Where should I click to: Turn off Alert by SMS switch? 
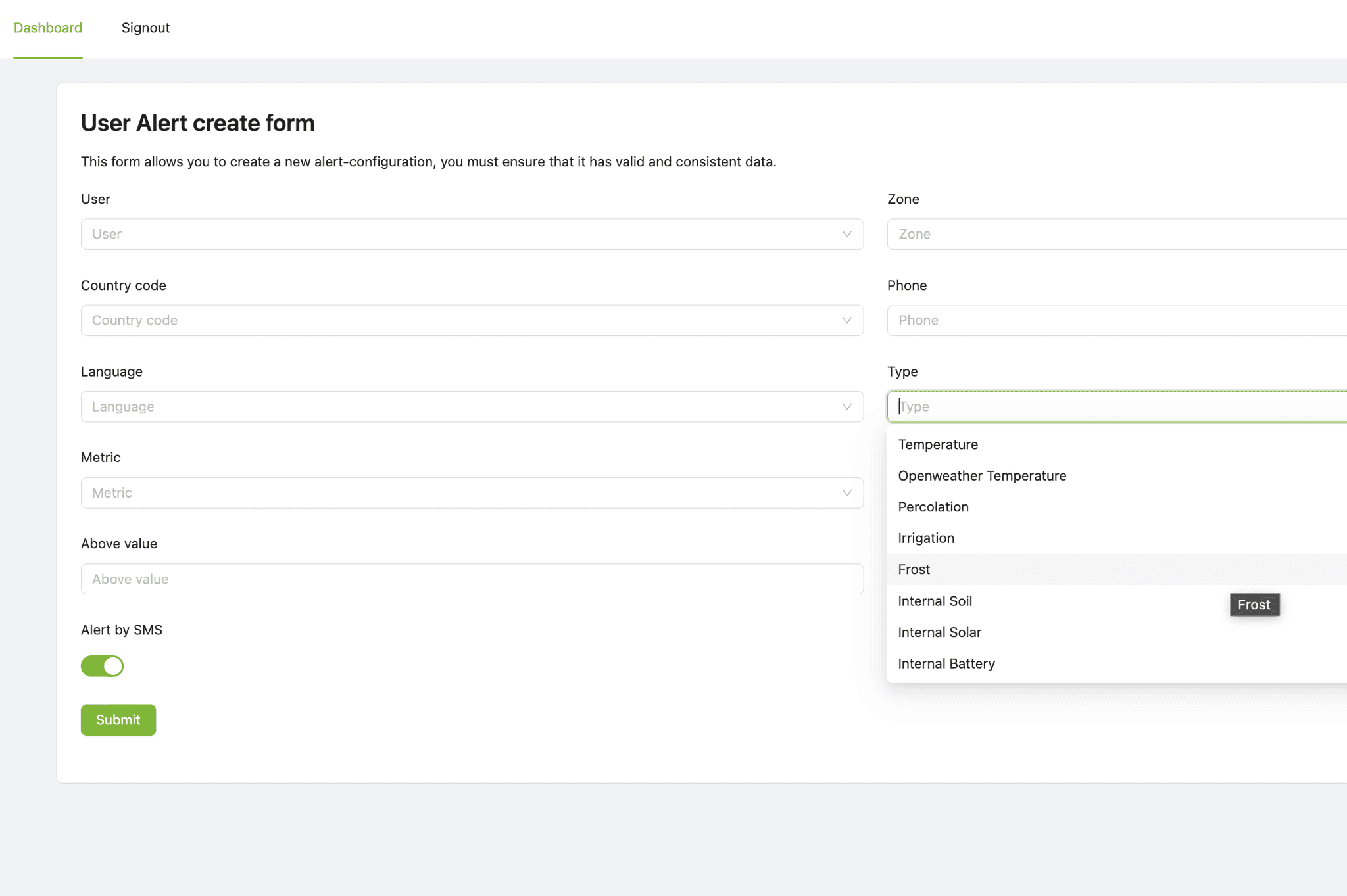tap(102, 666)
